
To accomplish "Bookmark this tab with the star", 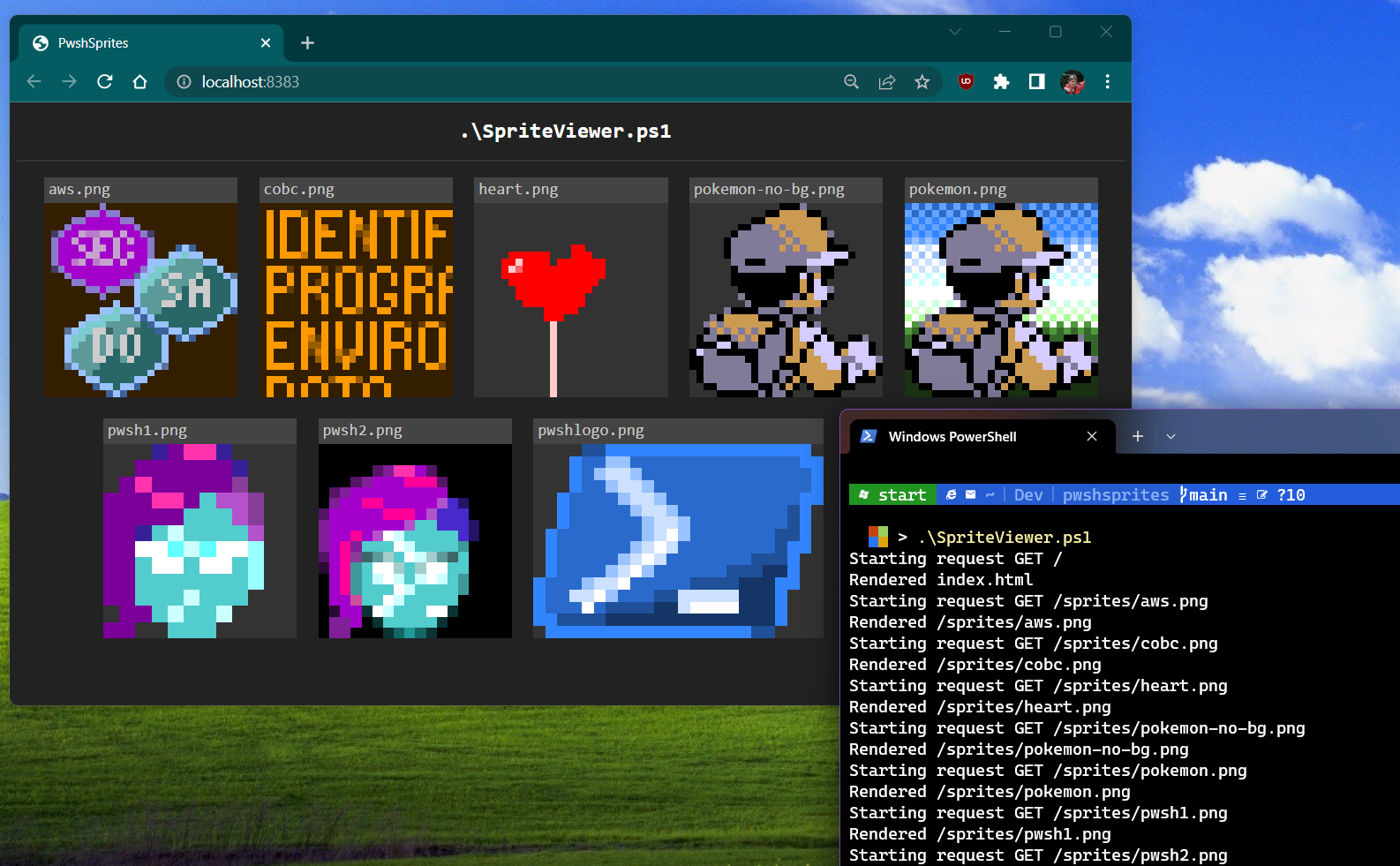I will (922, 81).
